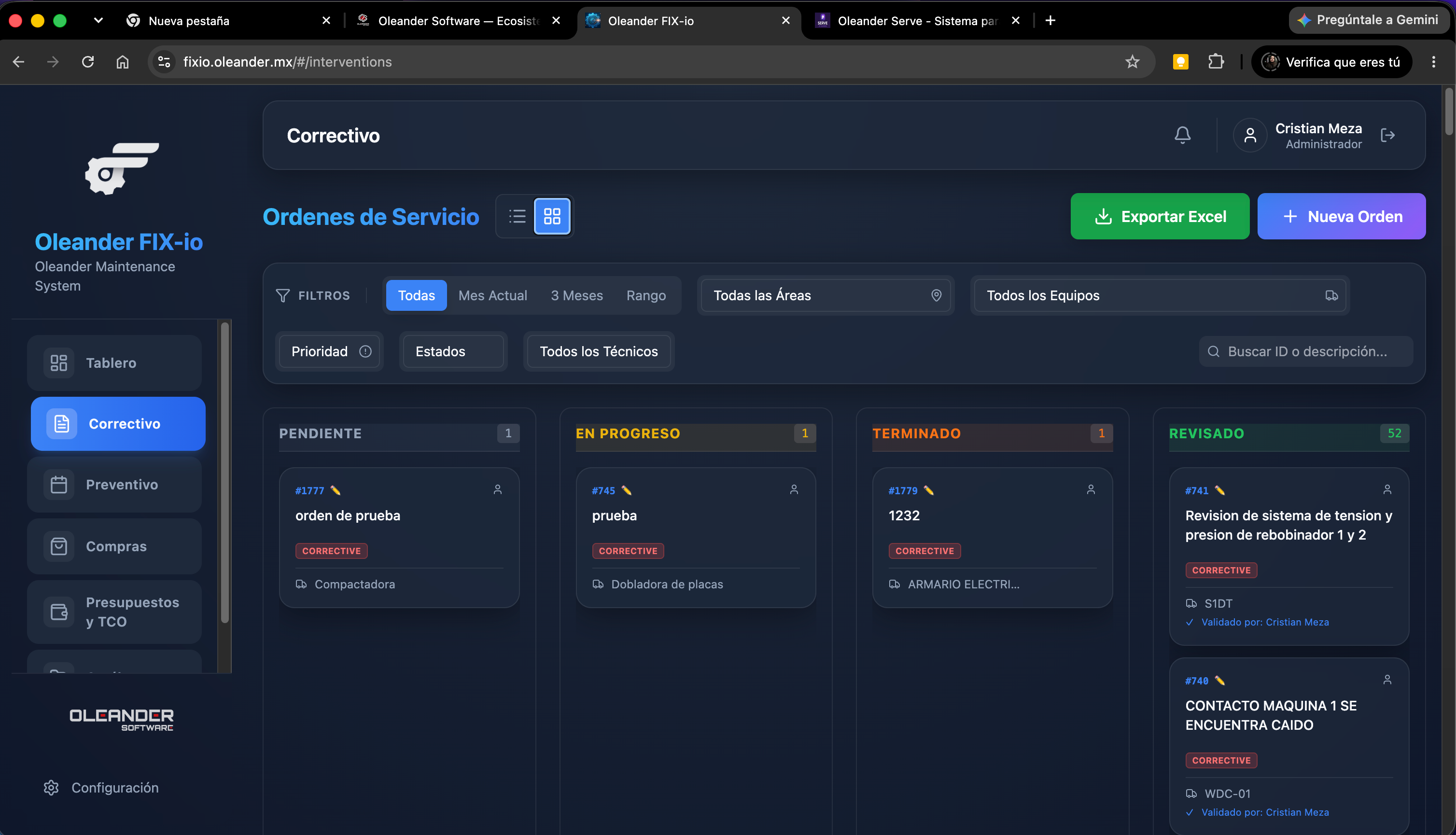Select the Rango date filter
This screenshot has height=835, width=1456.
point(646,295)
